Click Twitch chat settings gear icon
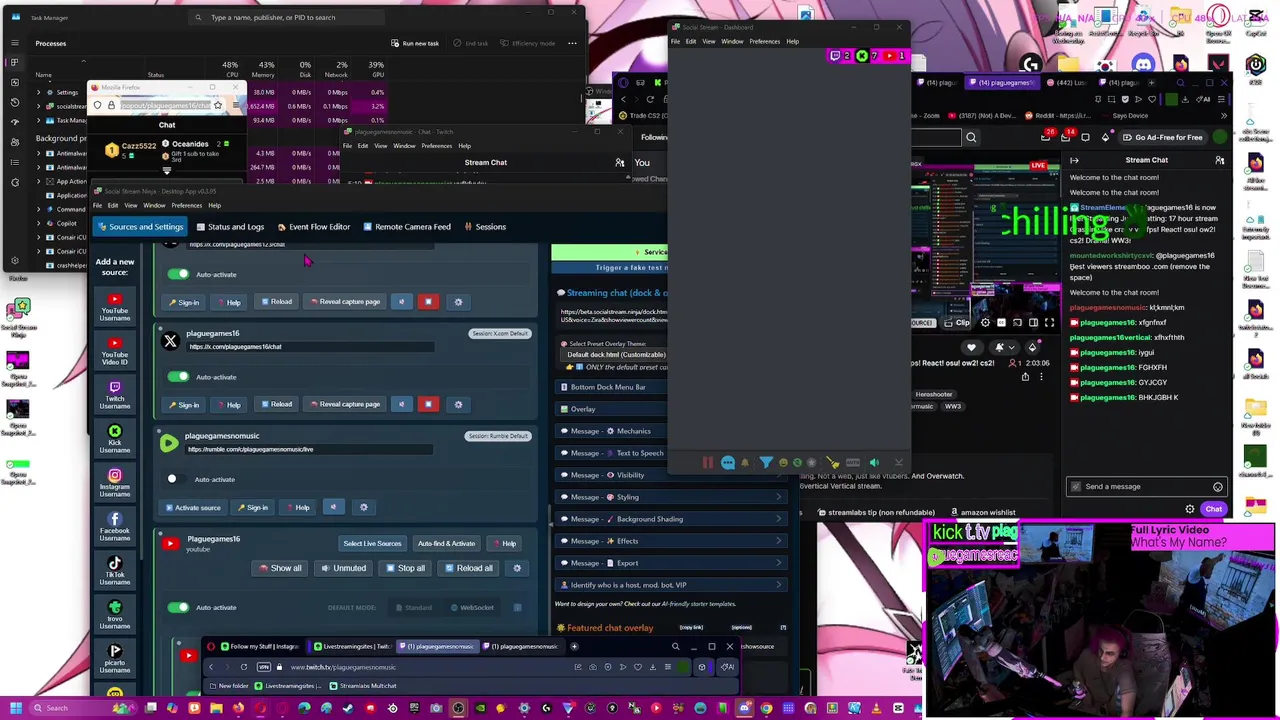Image resolution: width=1280 pixels, height=720 pixels. point(1190,509)
